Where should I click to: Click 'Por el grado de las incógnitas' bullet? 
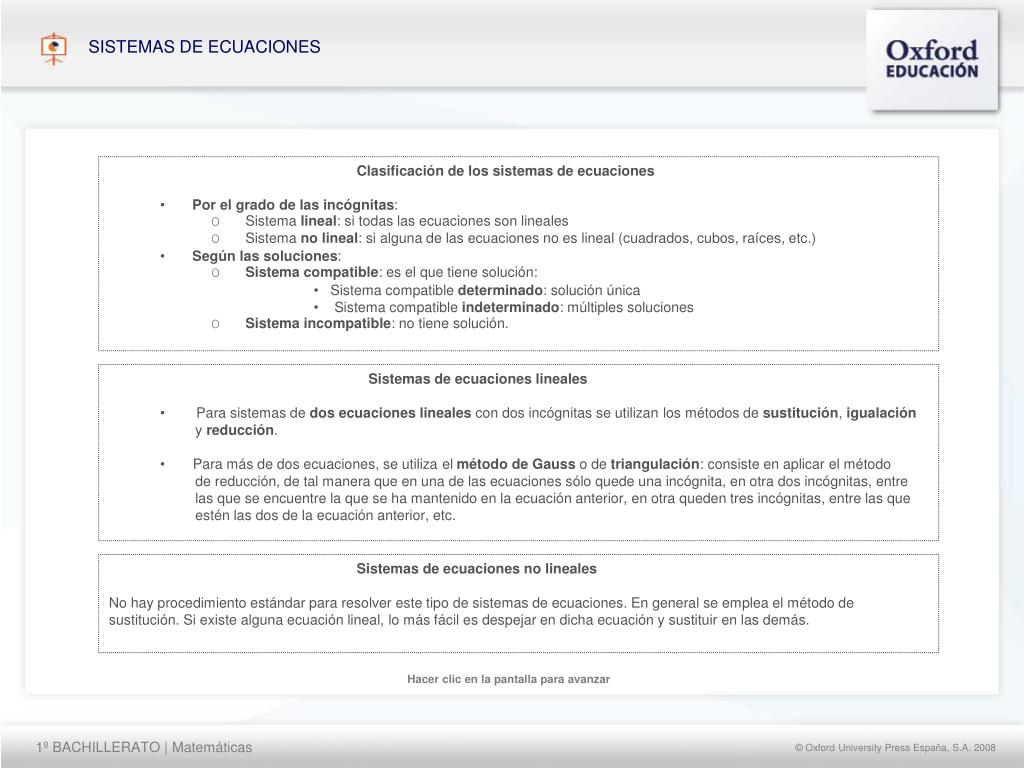click(x=295, y=204)
